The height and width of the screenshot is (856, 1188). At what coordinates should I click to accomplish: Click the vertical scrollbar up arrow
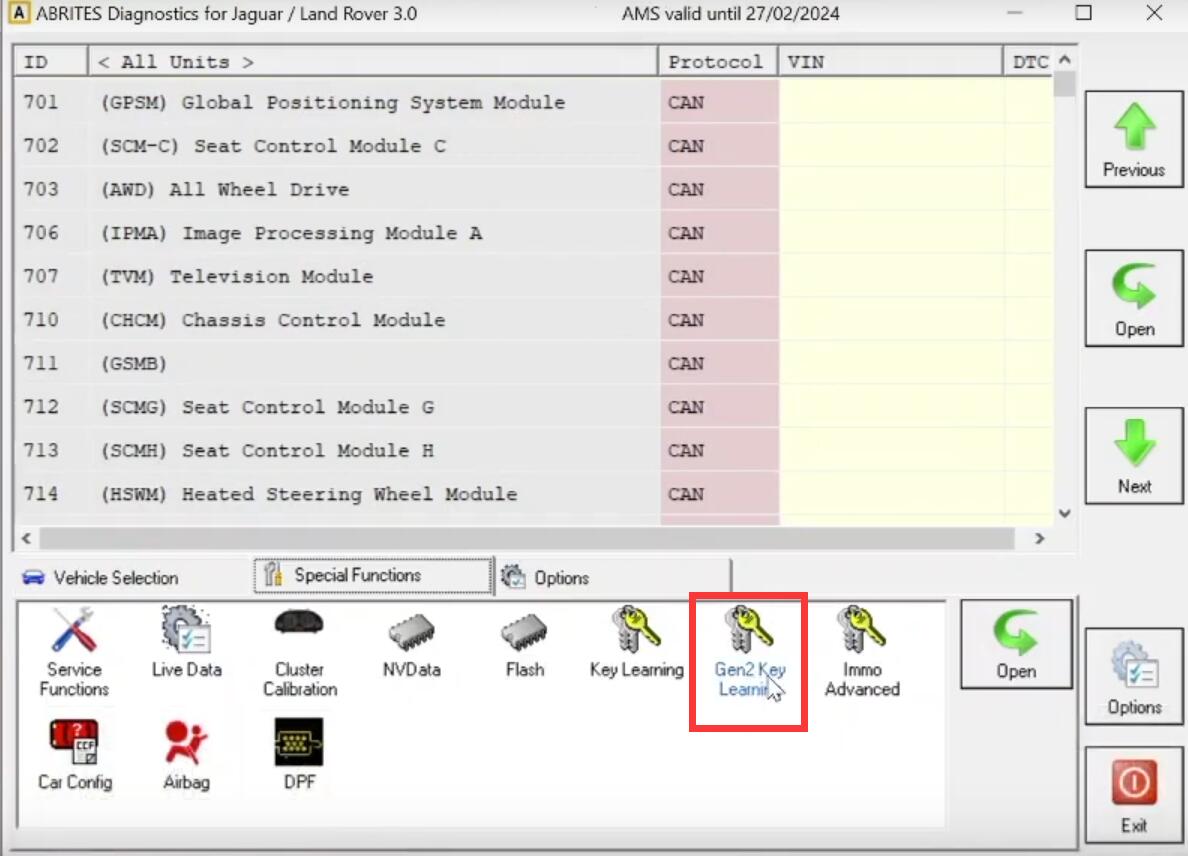(x=1065, y=60)
